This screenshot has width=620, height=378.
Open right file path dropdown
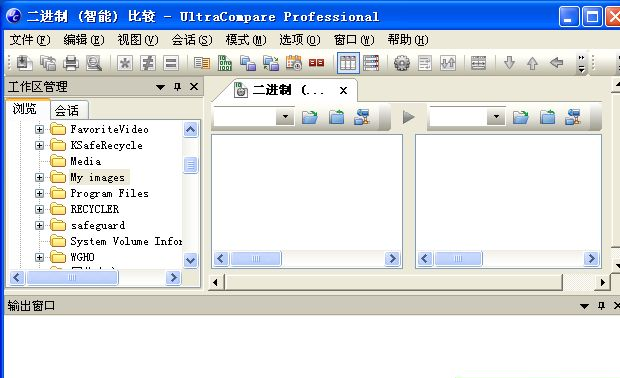(496, 117)
